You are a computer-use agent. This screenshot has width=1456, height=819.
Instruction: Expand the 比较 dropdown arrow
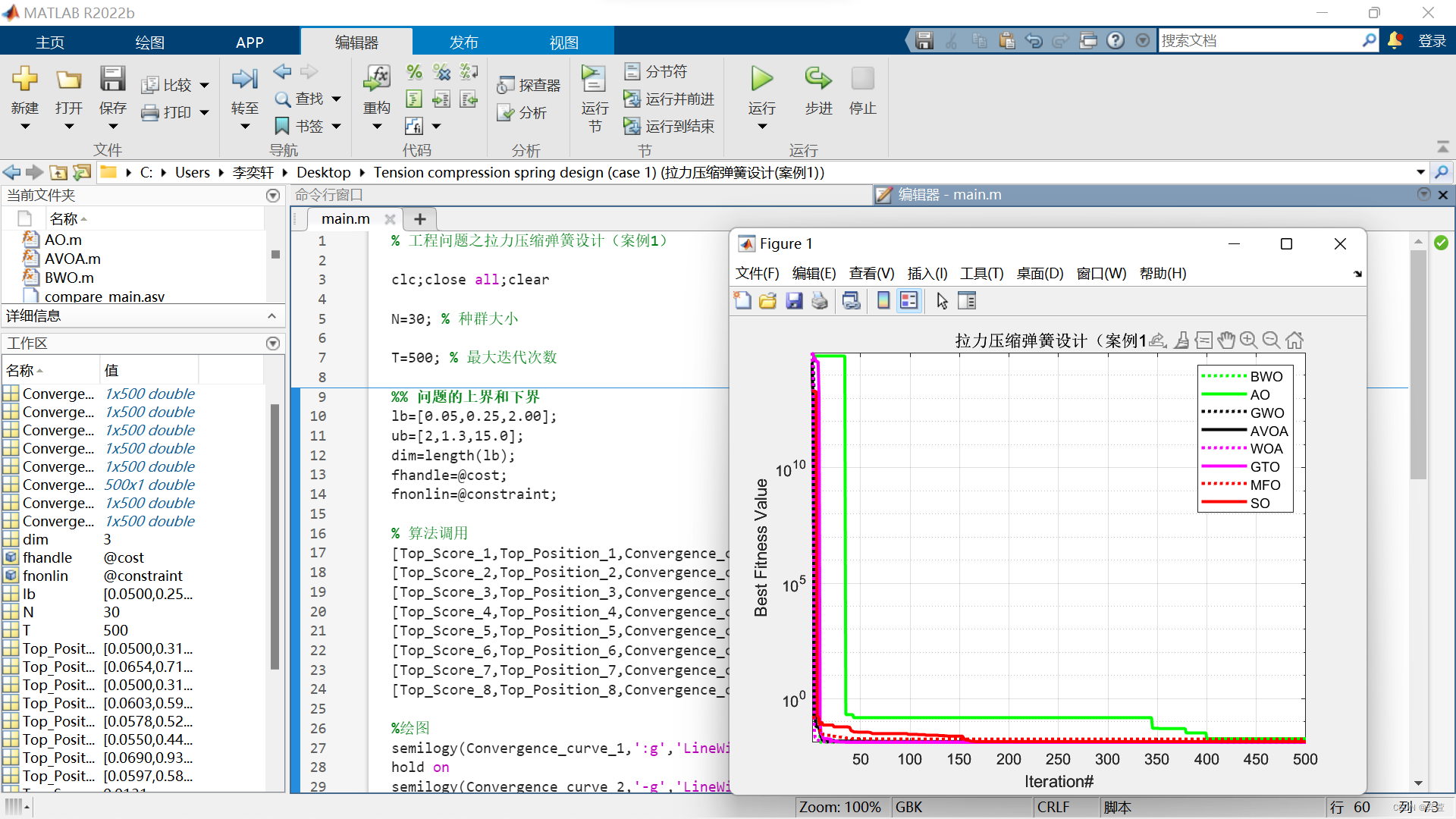(x=204, y=86)
